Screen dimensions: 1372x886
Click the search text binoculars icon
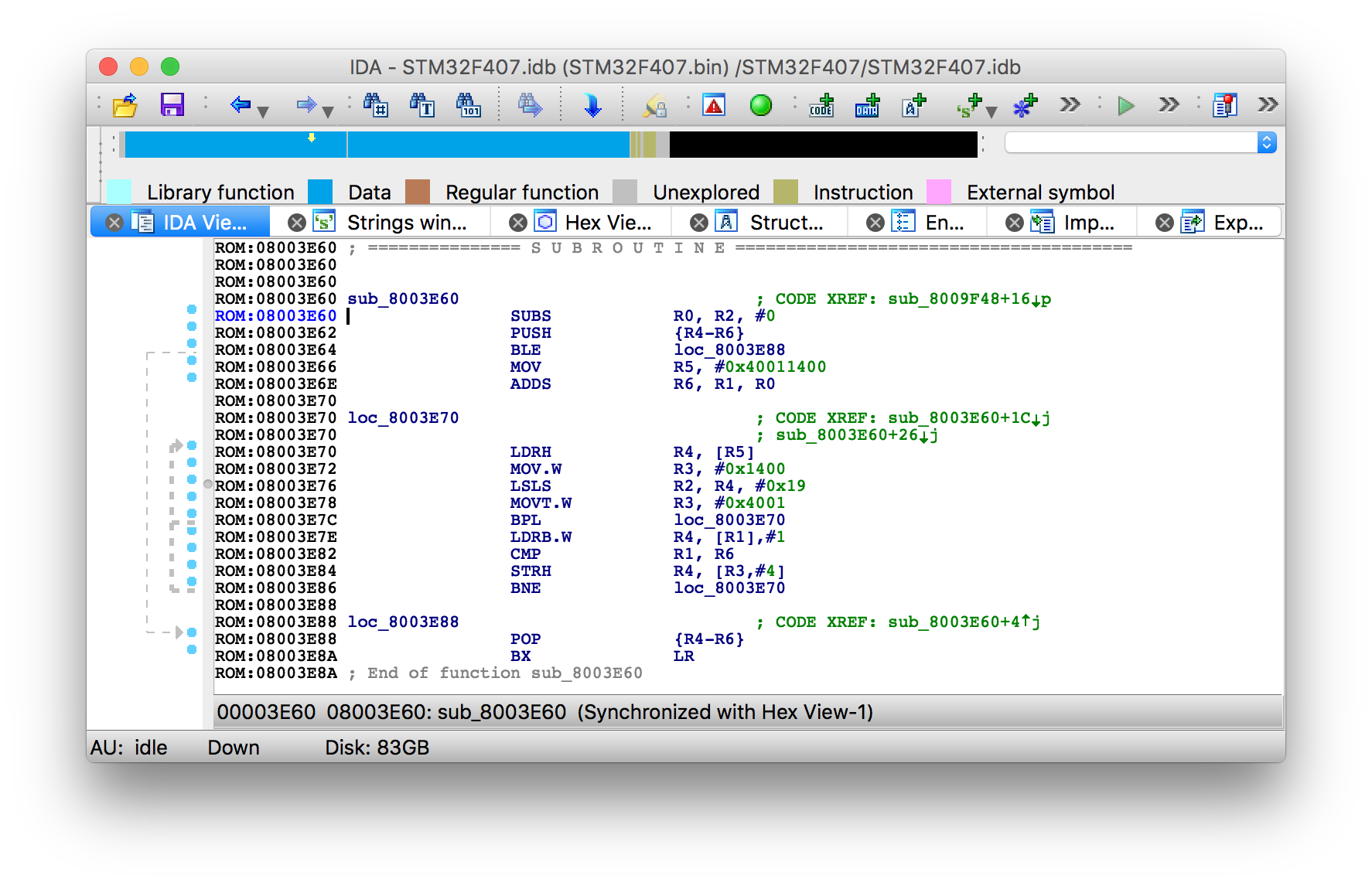point(422,104)
